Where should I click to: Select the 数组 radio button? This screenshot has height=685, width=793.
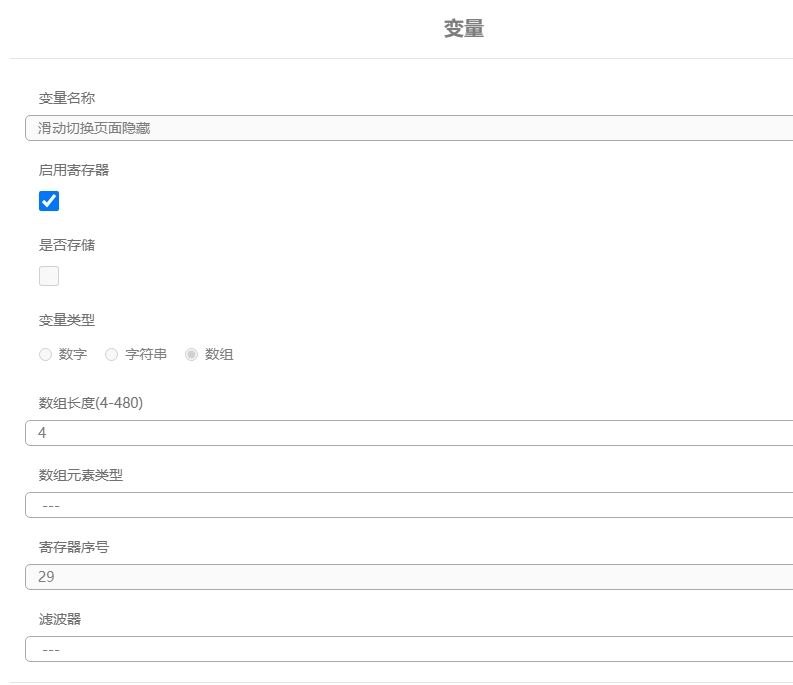click(x=191, y=354)
